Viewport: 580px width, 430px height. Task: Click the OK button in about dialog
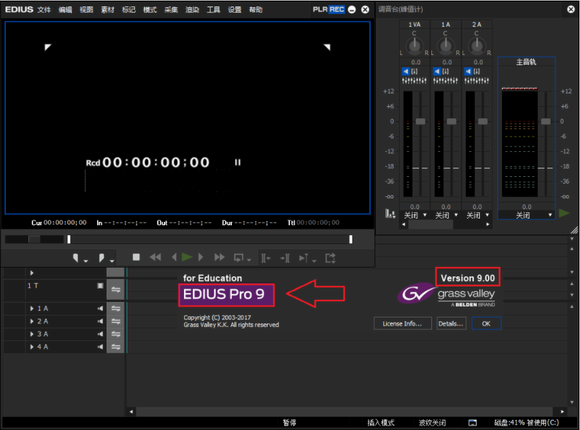tap(486, 323)
